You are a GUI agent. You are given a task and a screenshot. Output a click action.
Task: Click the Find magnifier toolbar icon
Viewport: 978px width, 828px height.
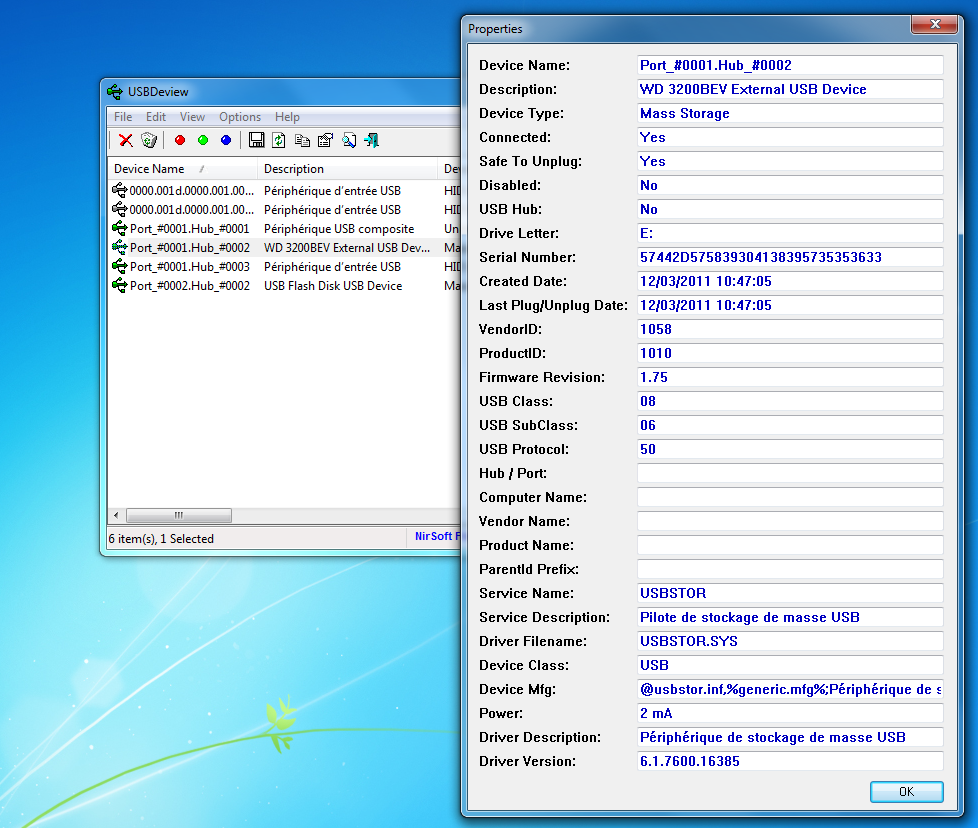tap(348, 141)
